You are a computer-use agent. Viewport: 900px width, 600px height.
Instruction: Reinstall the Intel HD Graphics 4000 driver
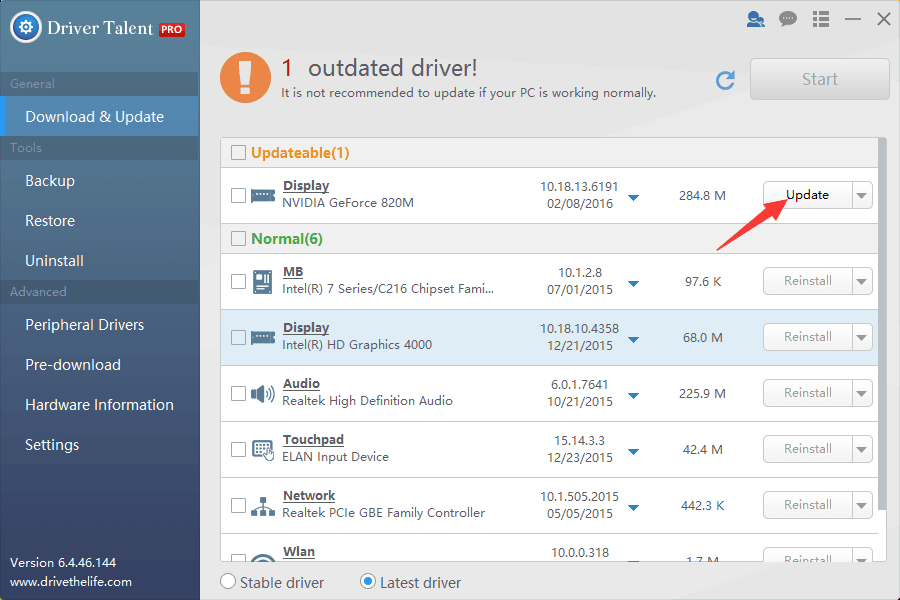(808, 337)
